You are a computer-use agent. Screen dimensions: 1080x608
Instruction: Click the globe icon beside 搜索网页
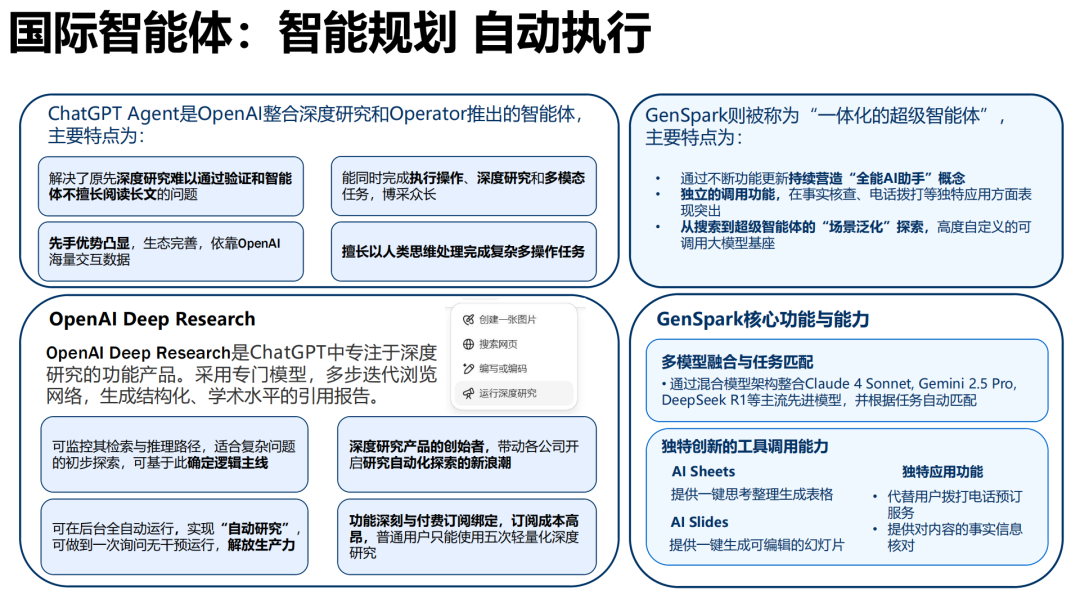pos(468,344)
